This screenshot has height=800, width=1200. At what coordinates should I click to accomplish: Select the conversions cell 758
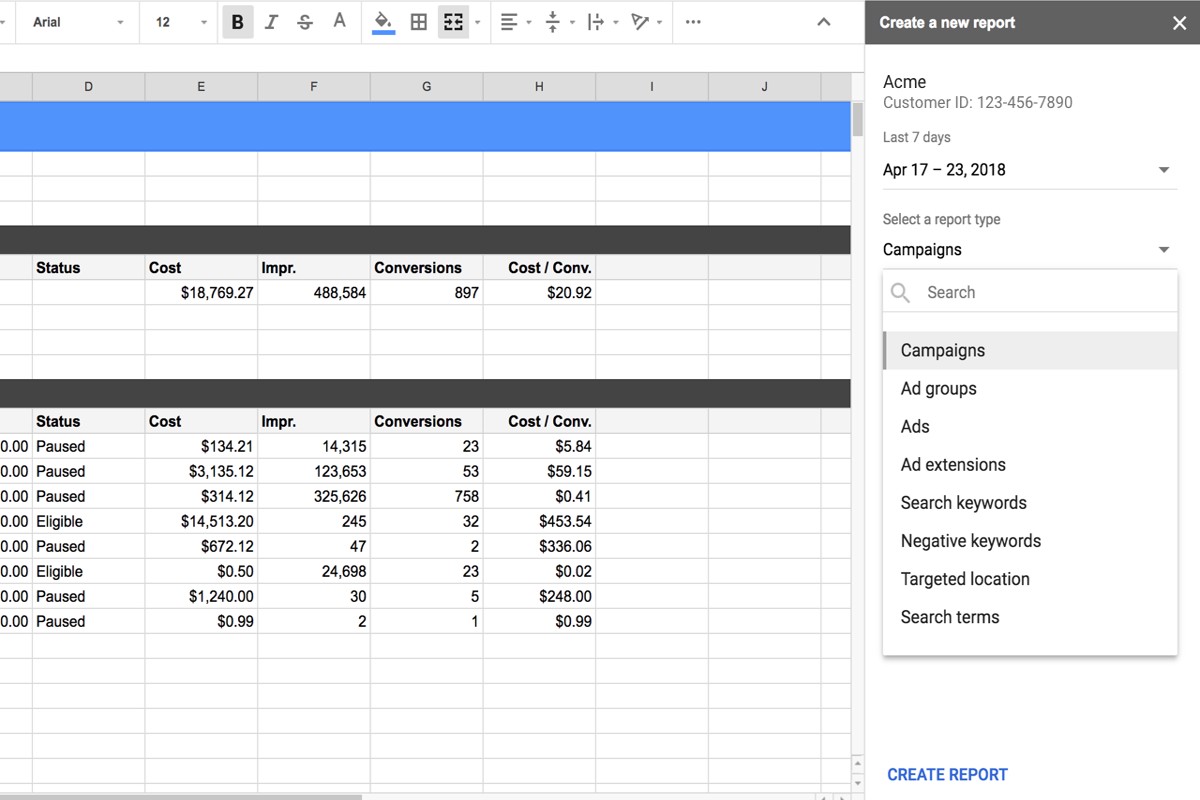[426, 497]
